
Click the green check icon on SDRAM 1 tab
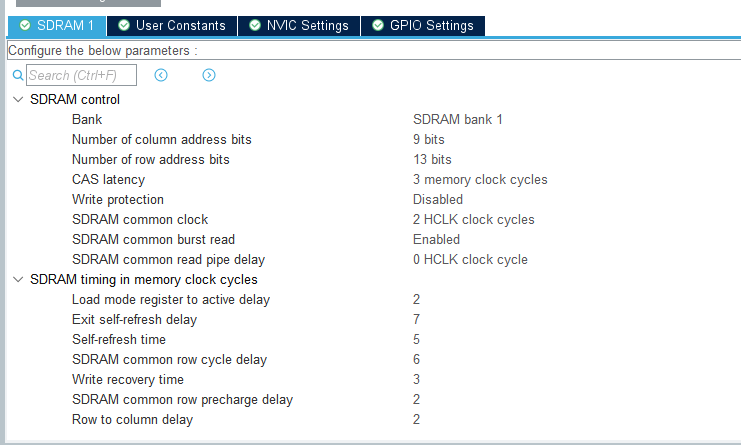coord(24,25)
